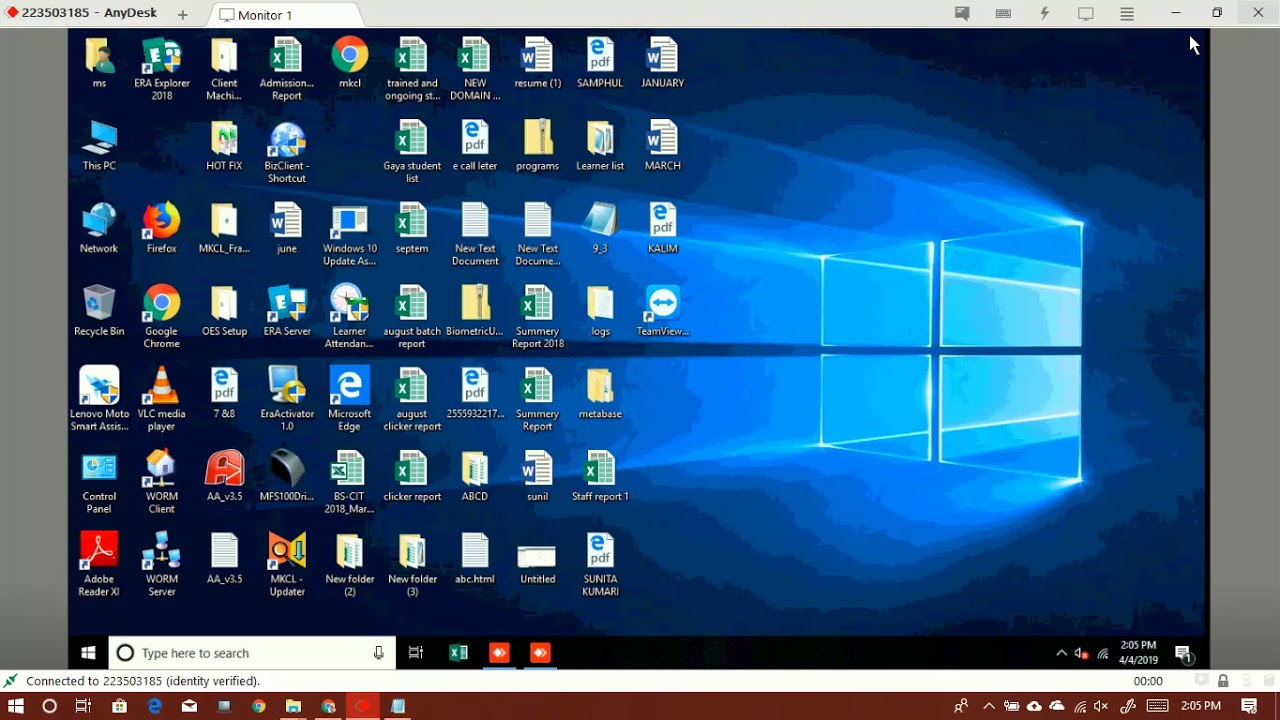1280x720 pixels.
Task: Select the JANUARY Word document
Action: 662,63
